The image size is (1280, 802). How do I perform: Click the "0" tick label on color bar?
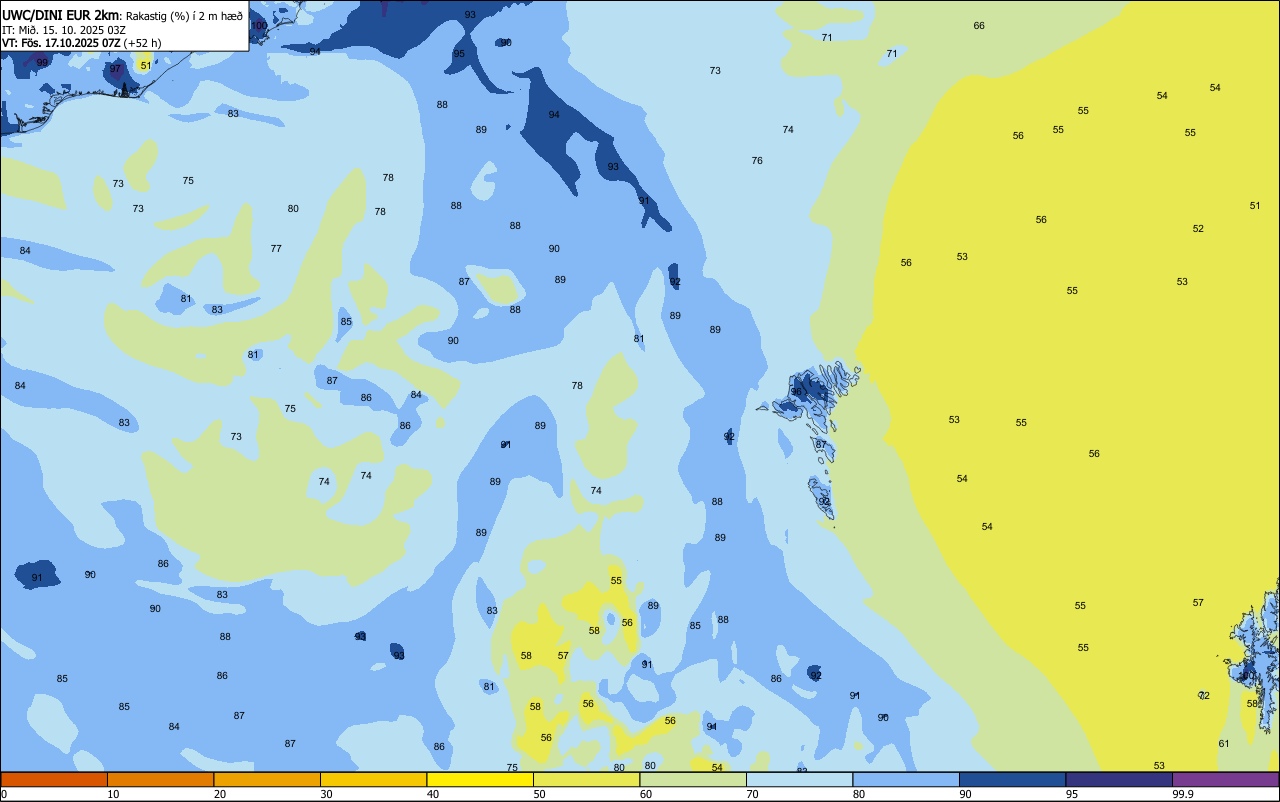click(4, 794)
